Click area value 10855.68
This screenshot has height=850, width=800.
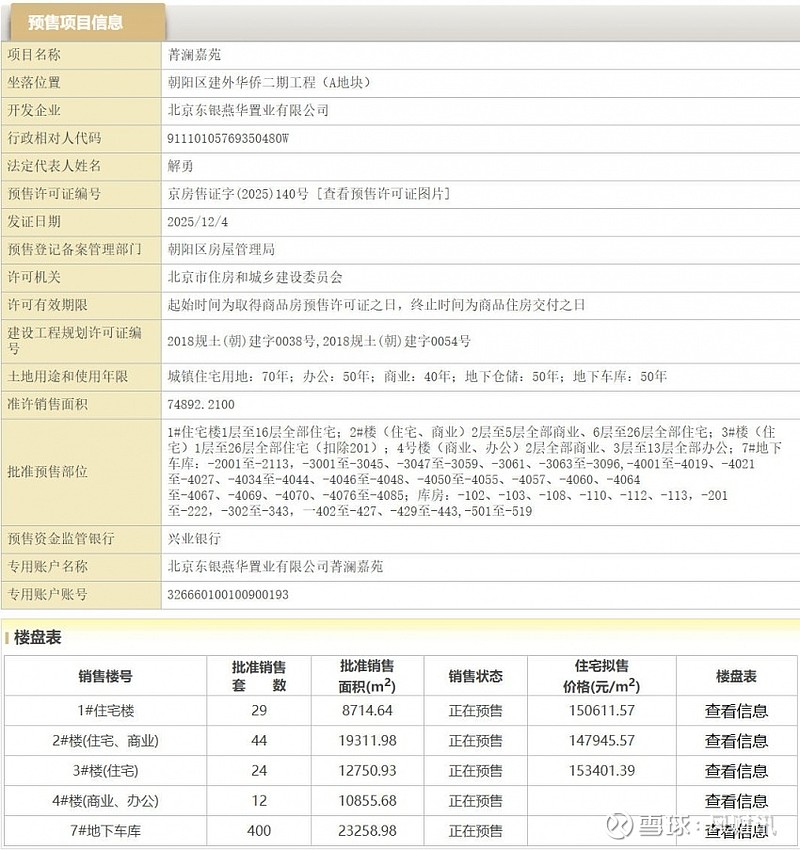(x=367, y=801)
